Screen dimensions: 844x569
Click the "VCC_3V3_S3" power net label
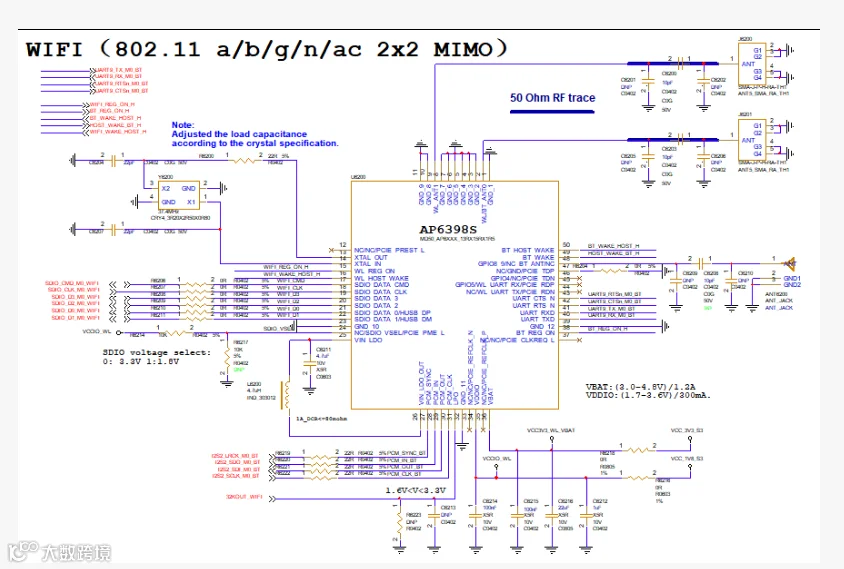tap(686, 430)
